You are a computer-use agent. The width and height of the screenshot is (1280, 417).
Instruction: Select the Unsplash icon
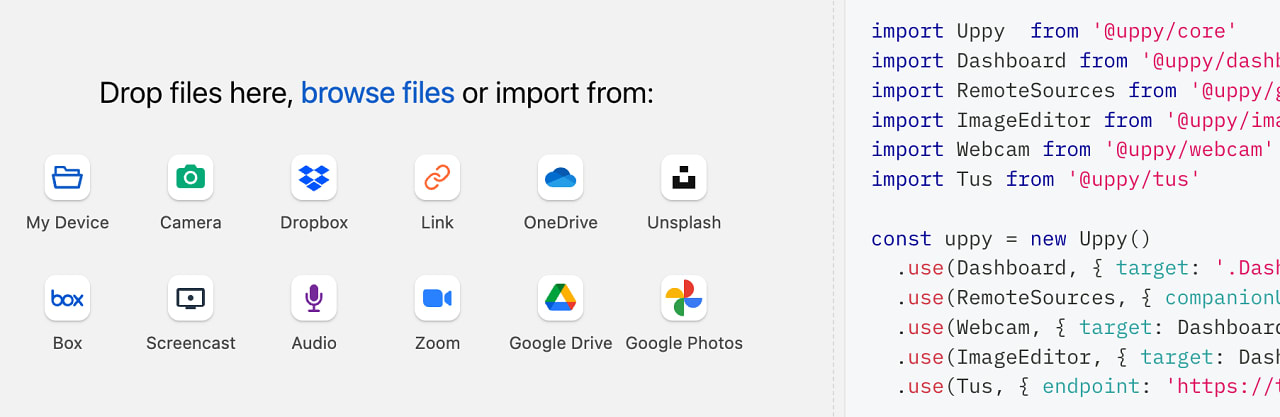[x=684, y=178]
